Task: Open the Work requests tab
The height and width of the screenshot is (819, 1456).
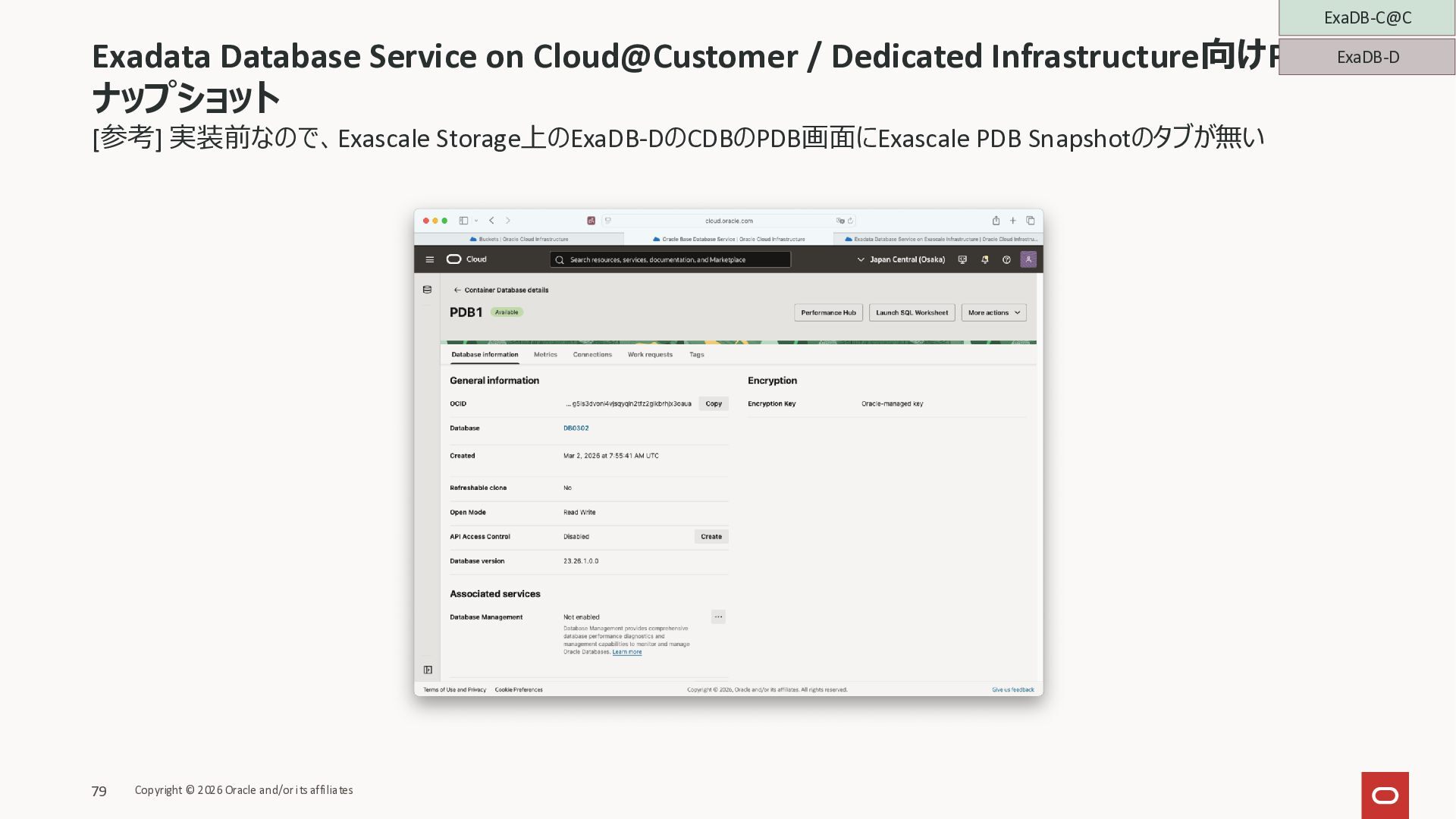Action: click(x=650, y=354)
